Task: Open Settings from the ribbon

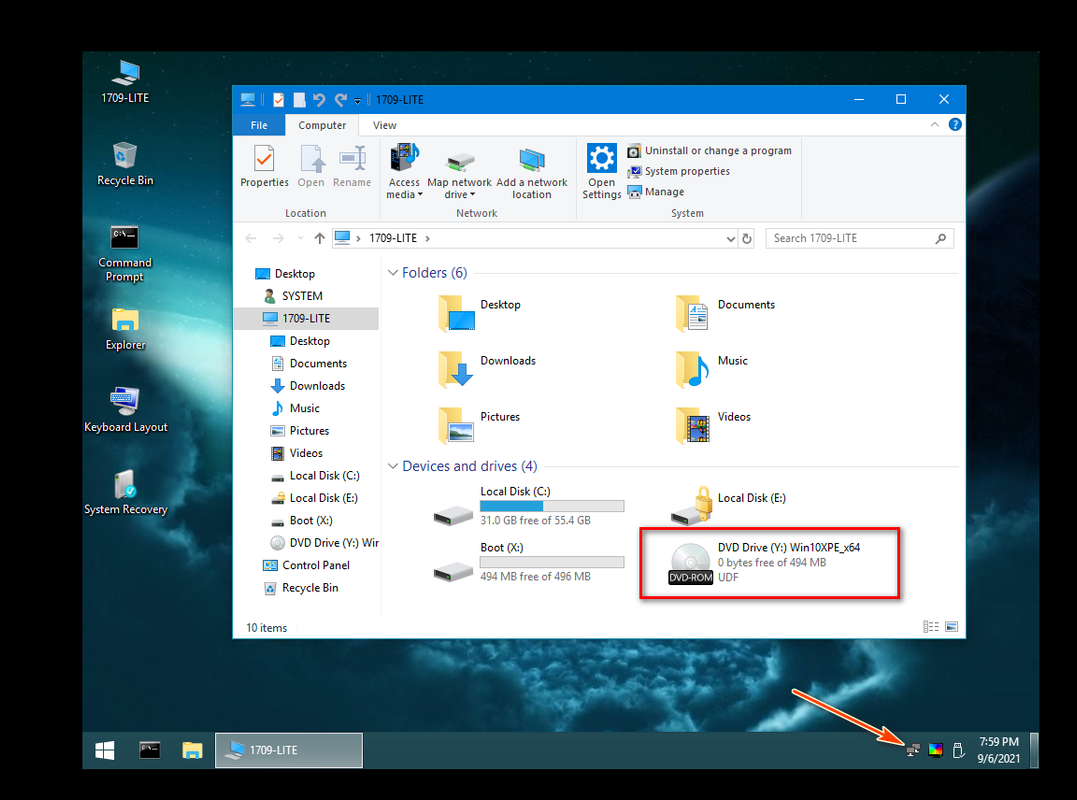Action: [x=602, y=171]
